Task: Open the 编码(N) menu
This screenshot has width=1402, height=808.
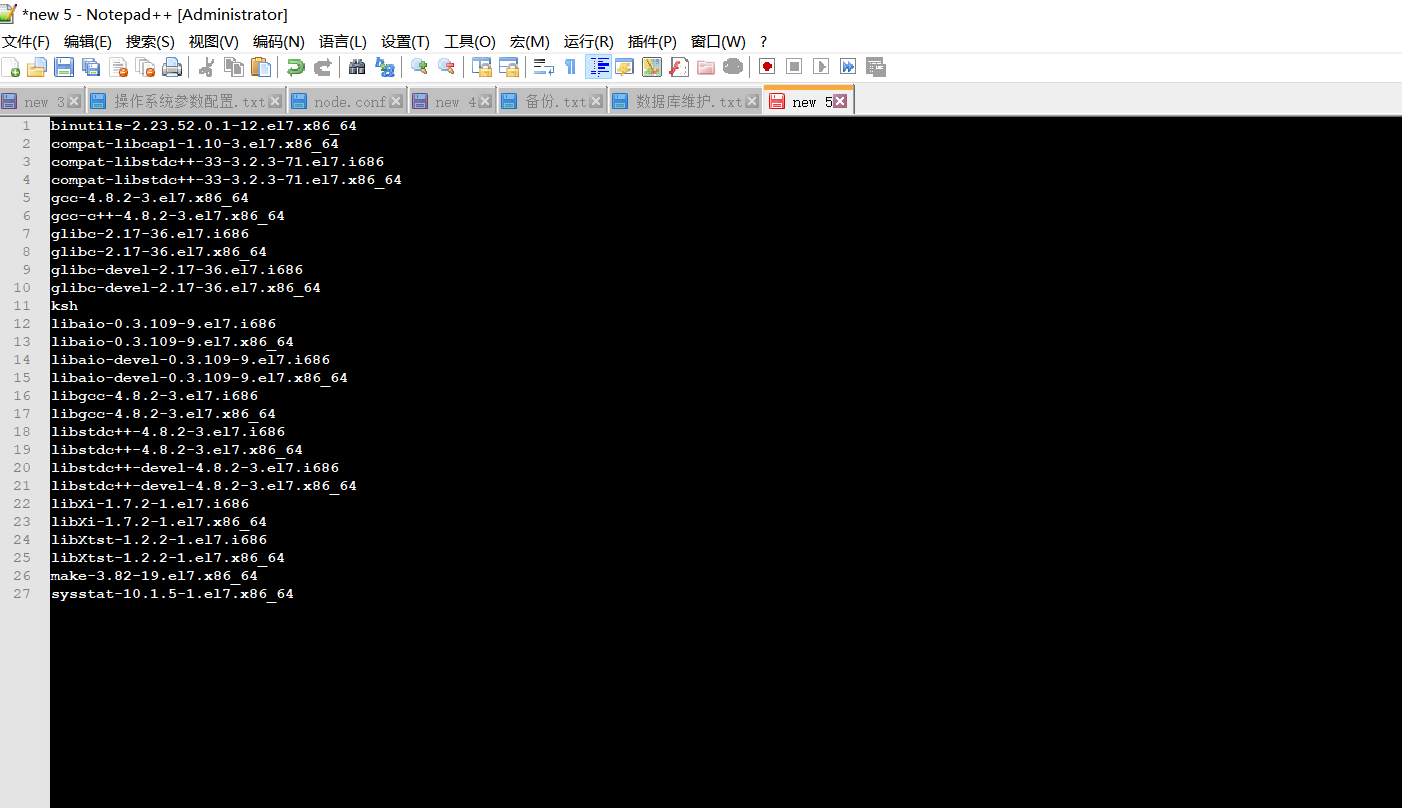Action: click(x=279, y=42)
